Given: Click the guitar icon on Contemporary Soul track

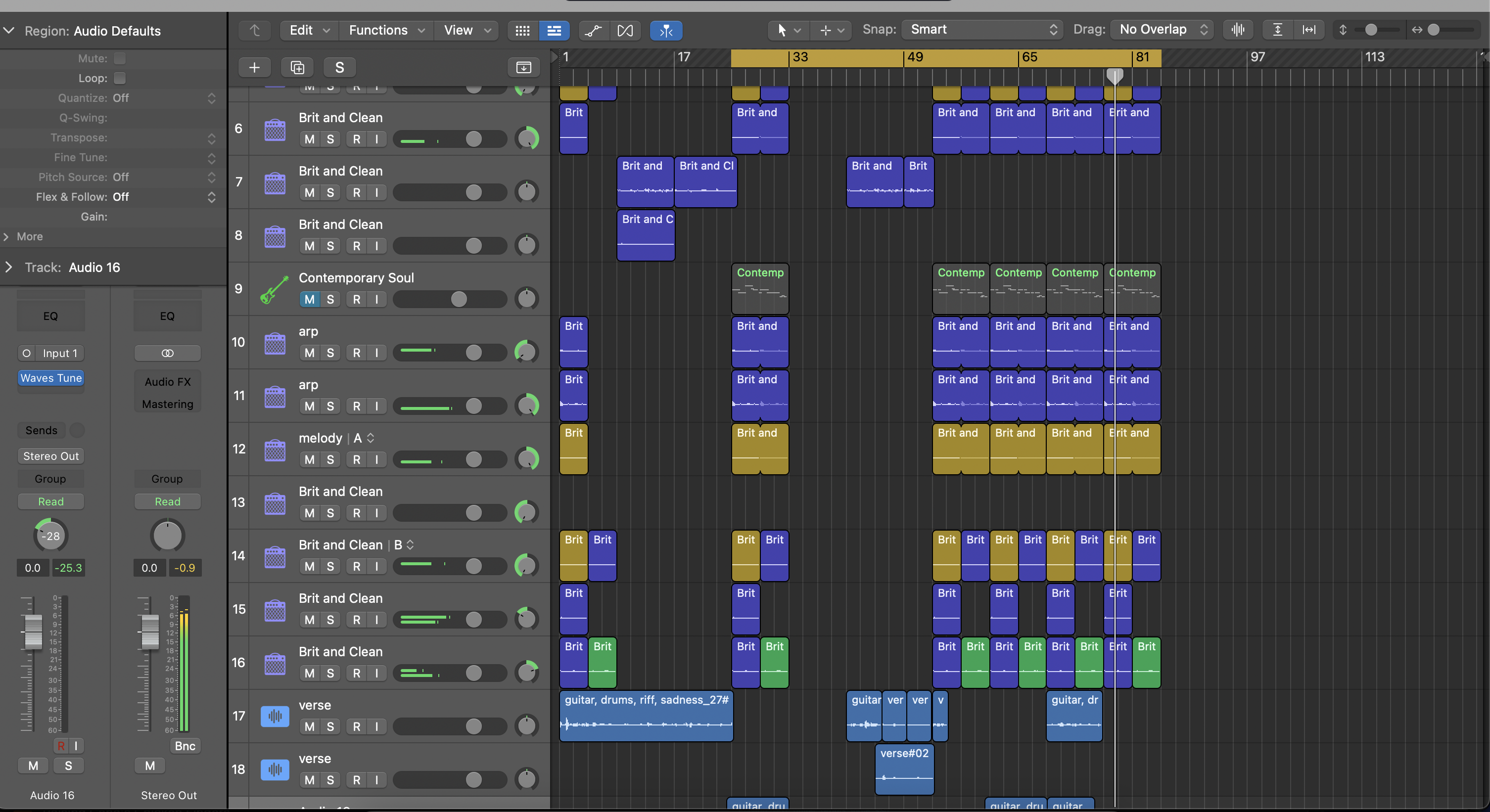Looking at the screenshot, I should click(x=275, y=289).
